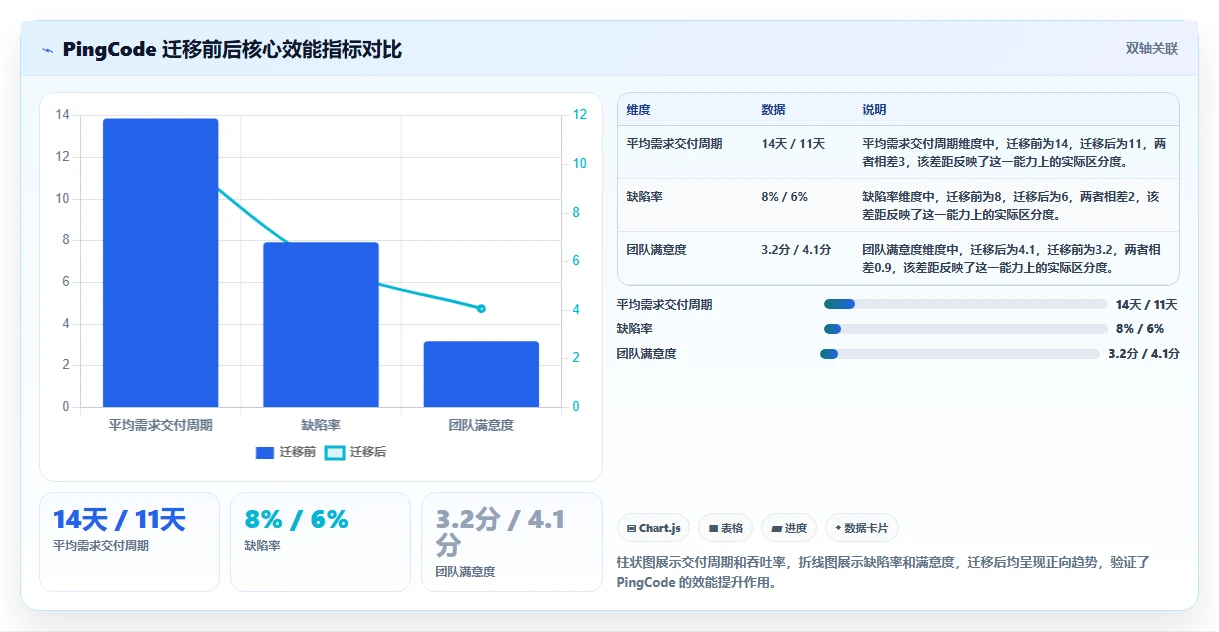Click the description text in the 缺陷率 row
The image size is (1219, 632).
point(1011,205)
